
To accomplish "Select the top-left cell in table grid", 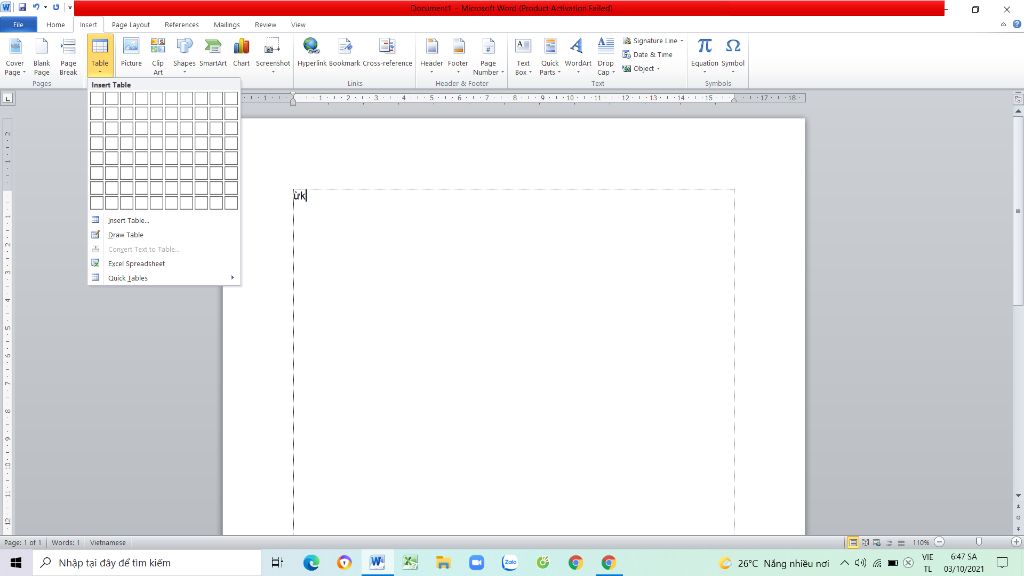I will pyautogui.click(x=97, y=99).
